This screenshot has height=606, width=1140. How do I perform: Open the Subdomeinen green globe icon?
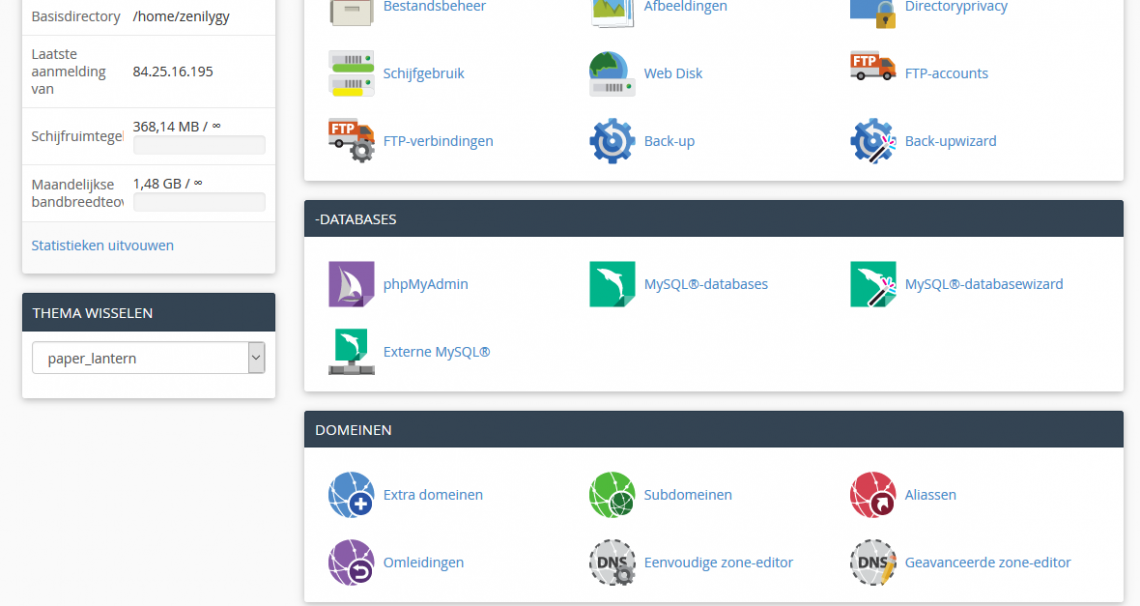coord(612,495)
